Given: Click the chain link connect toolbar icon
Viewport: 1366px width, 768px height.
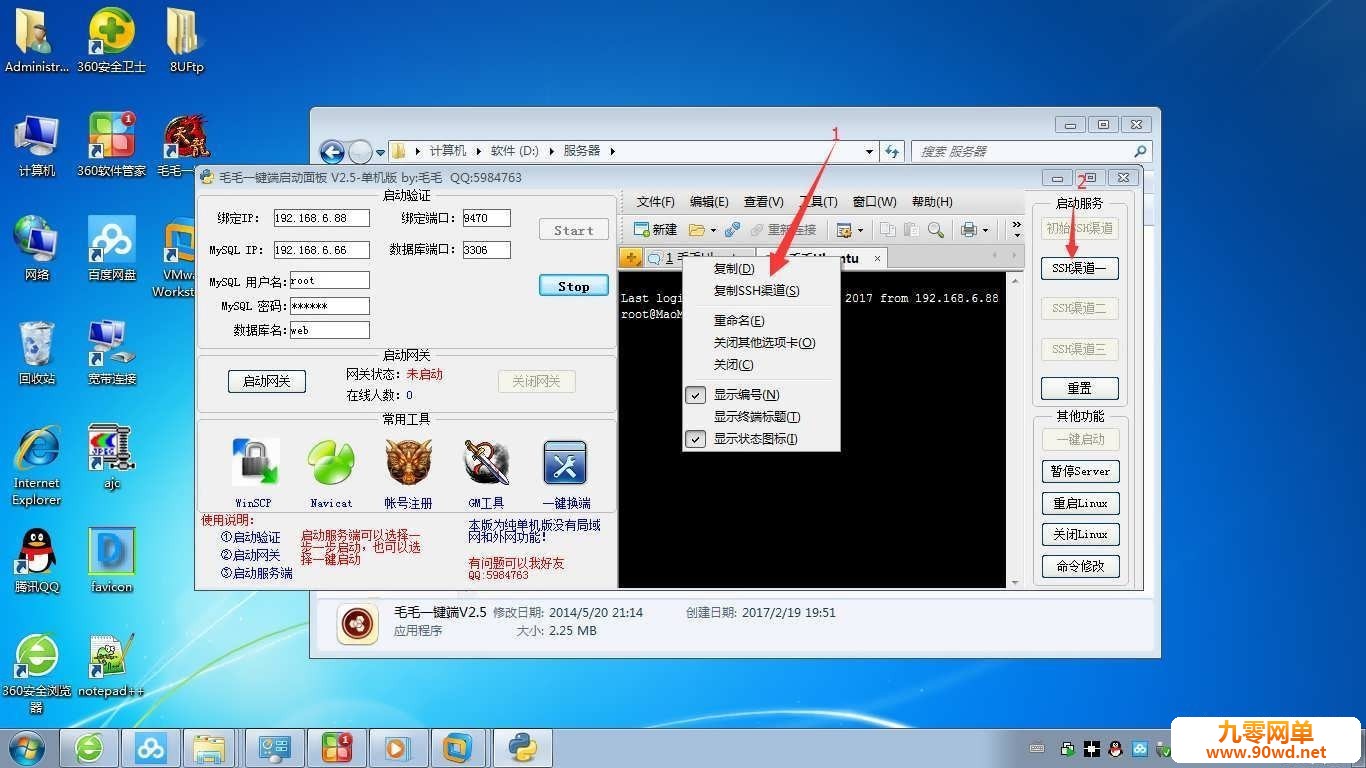Looking at the screenshot, I should point(733,229).
